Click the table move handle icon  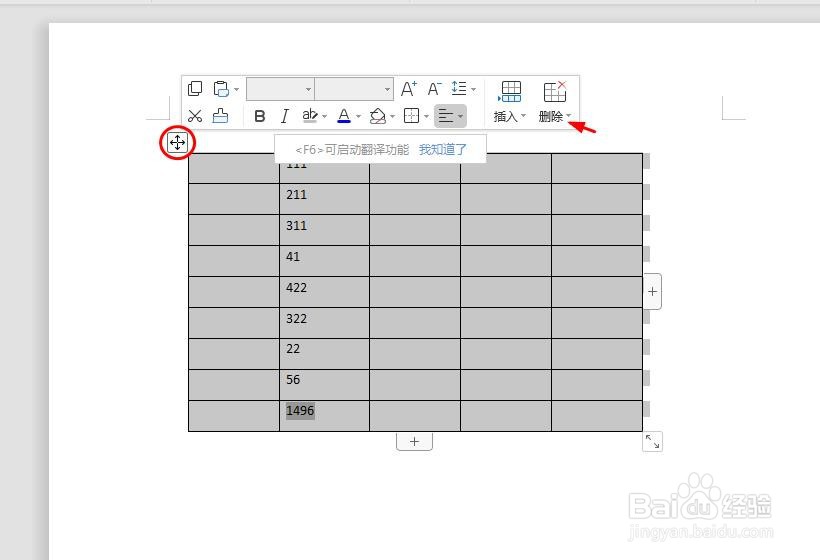pyautogui.click(x=177, y=142)
